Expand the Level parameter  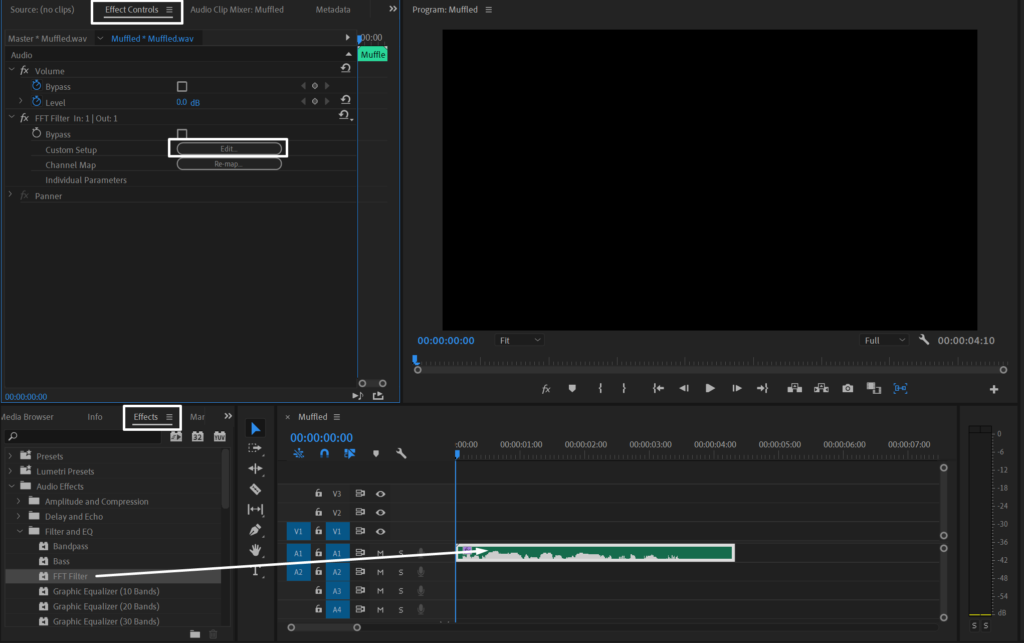pyautogui.click(x=20, y=101)
